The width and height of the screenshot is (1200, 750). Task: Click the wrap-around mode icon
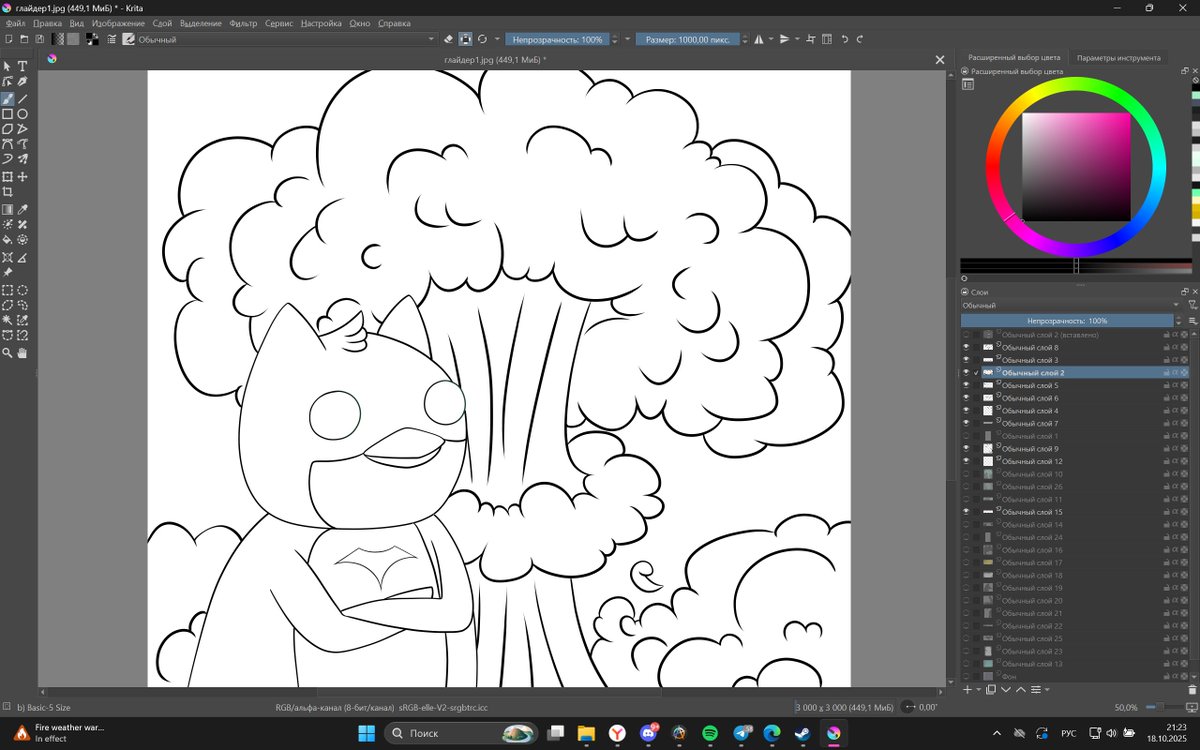pos(811,39)
